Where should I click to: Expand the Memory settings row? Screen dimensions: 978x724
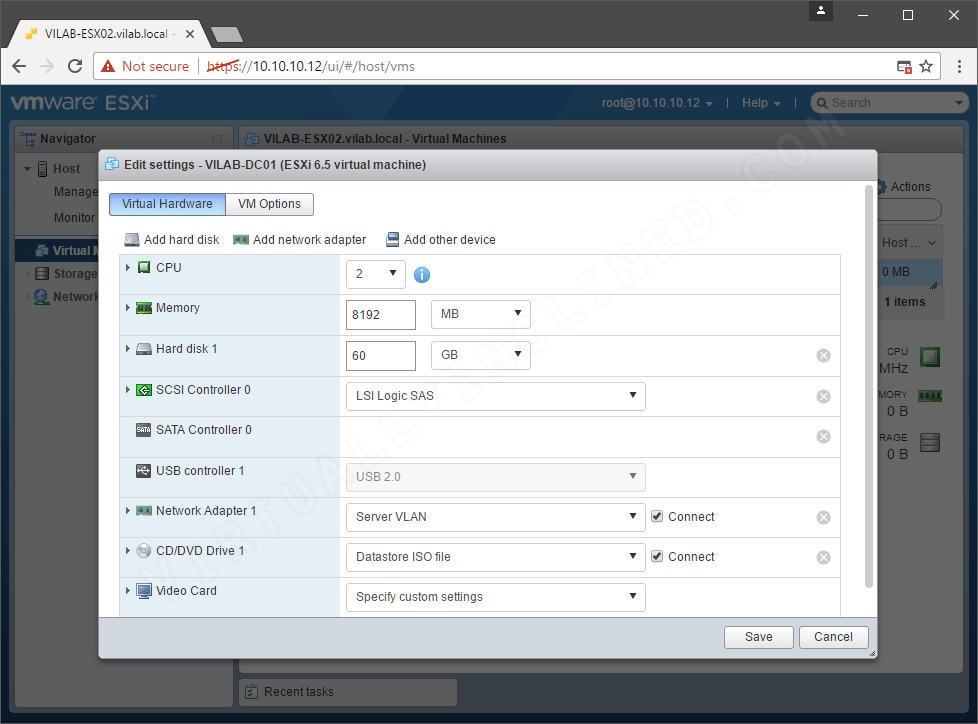tap(126, 307)
